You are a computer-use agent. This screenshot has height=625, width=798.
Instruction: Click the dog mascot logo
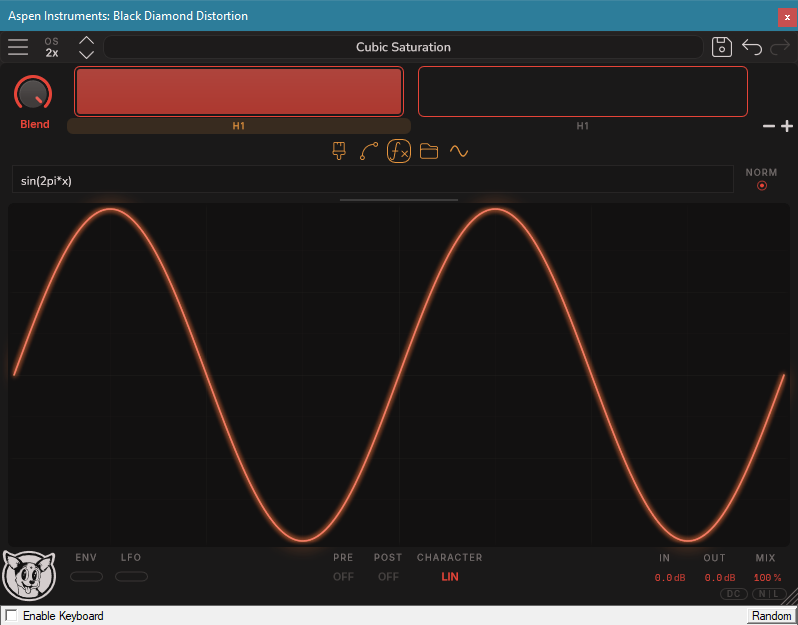pos(29,576)
